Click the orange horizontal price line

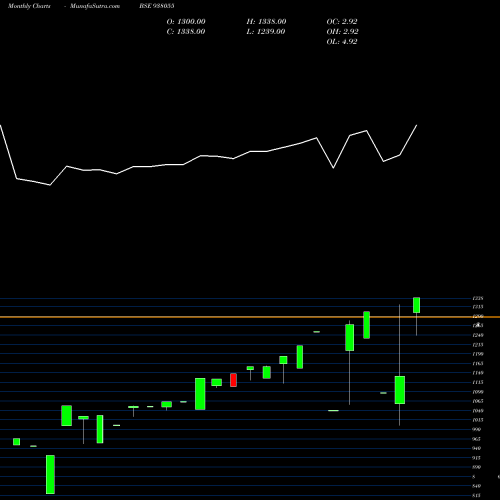[x=250, y=317]
